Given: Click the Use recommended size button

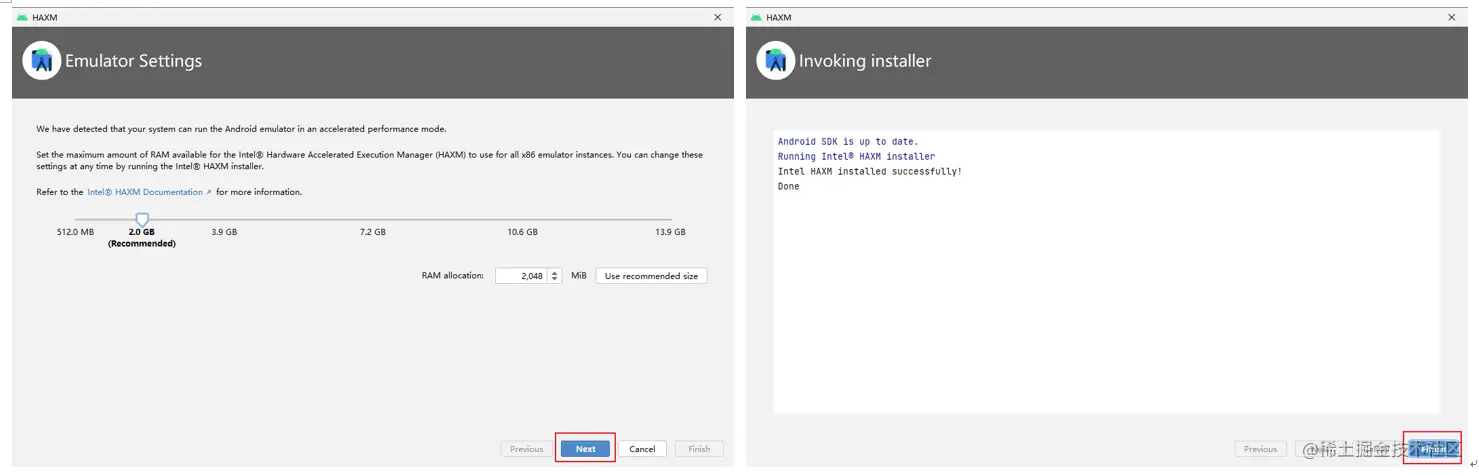Looking at the screenshot, I should point(651,276).
